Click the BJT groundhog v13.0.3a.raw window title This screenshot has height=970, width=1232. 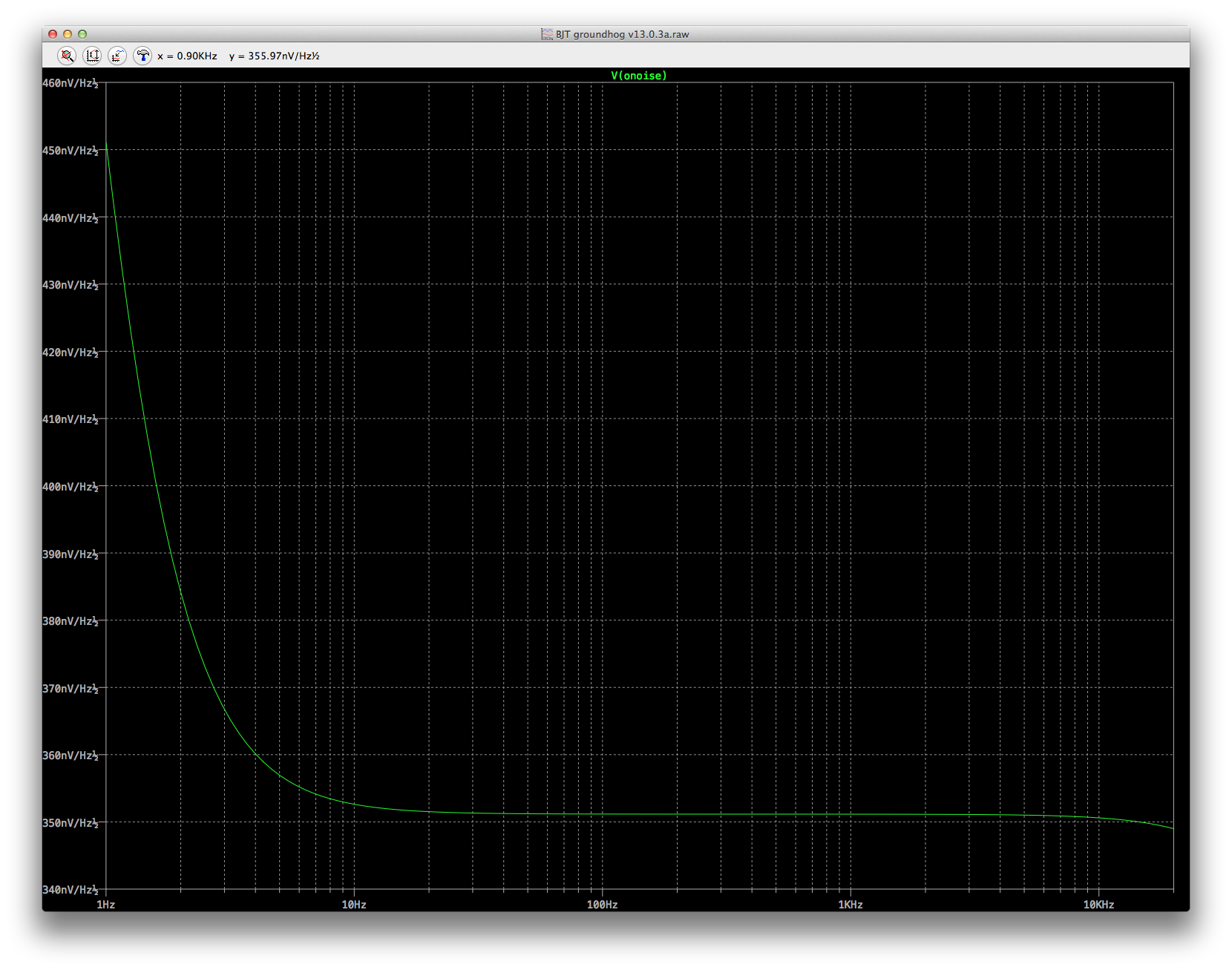coord(622,34)
